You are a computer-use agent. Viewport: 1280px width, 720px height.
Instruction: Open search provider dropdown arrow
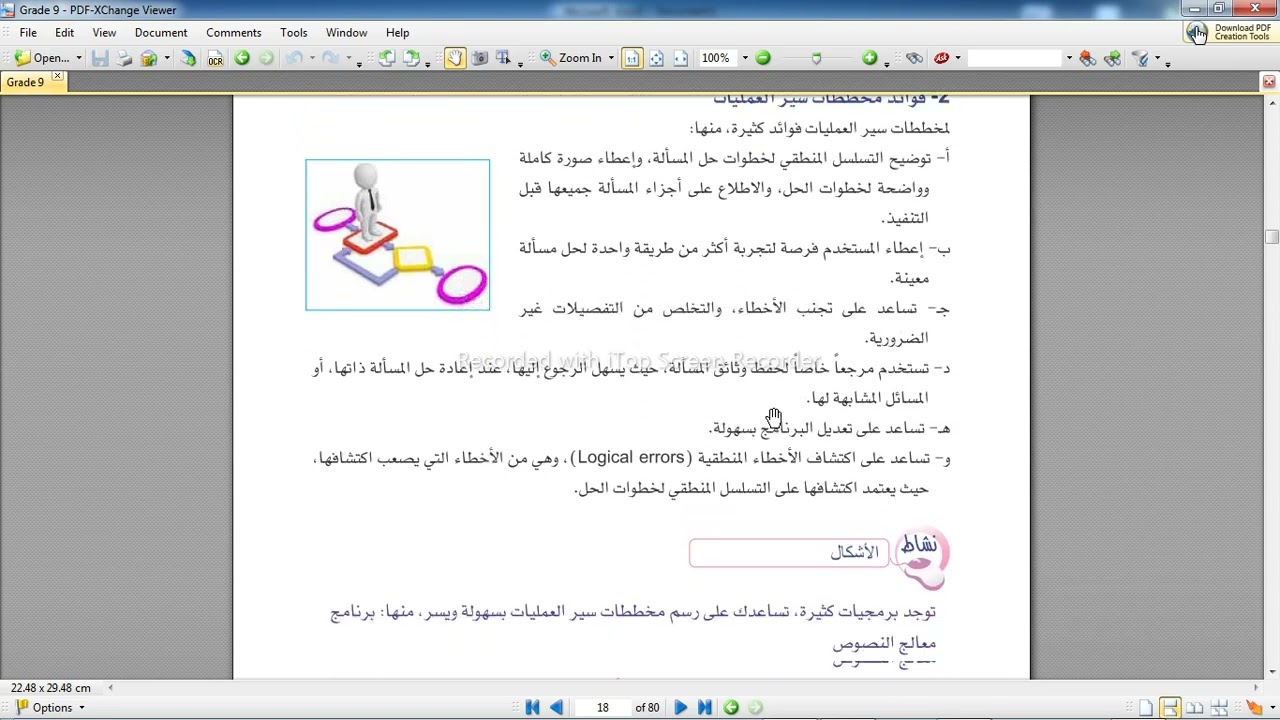pyautogui.click(x=958, y=58)
